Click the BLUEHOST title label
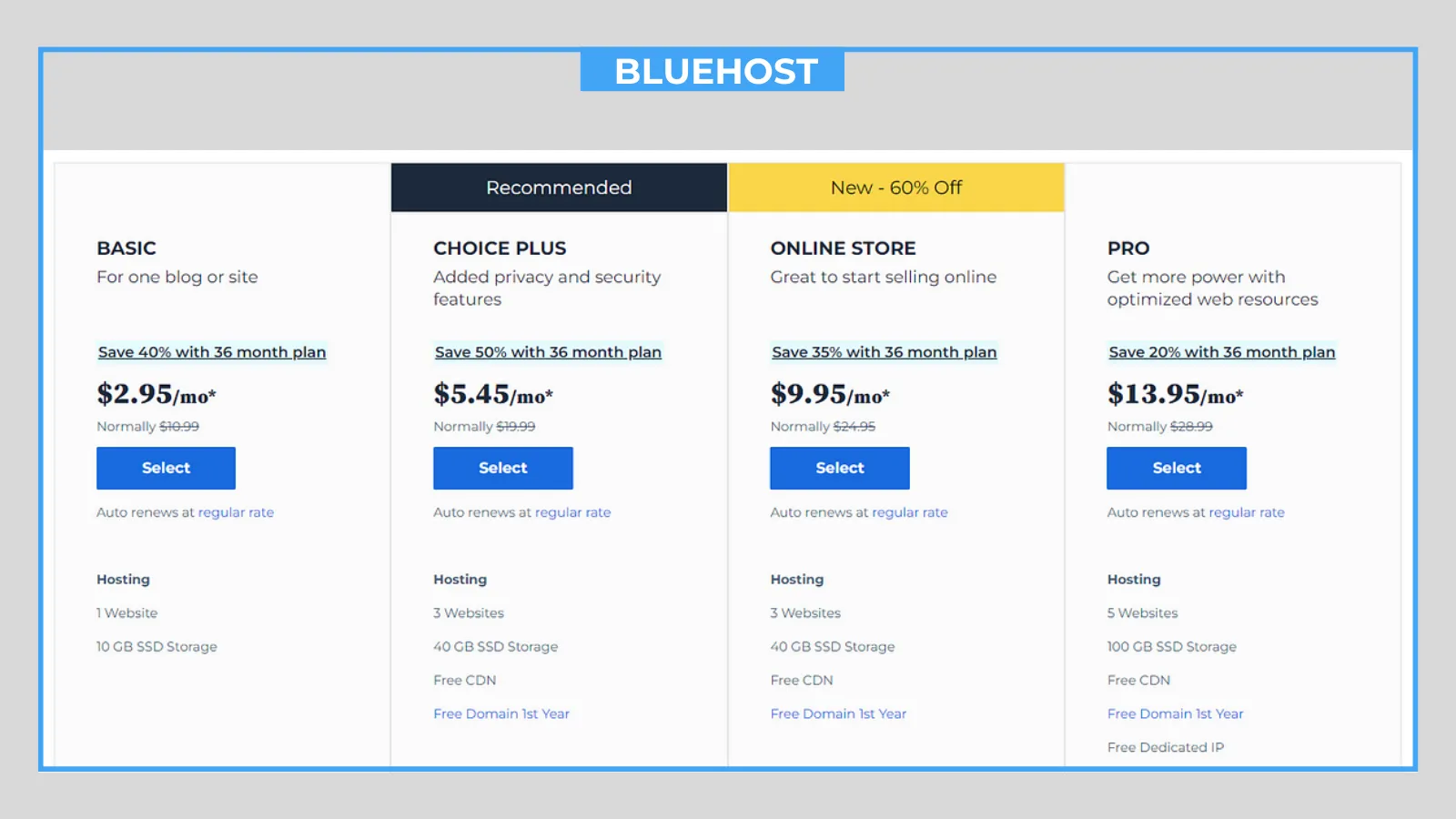The width and height of the screenshot is (1456, 819). click(713, 71)
